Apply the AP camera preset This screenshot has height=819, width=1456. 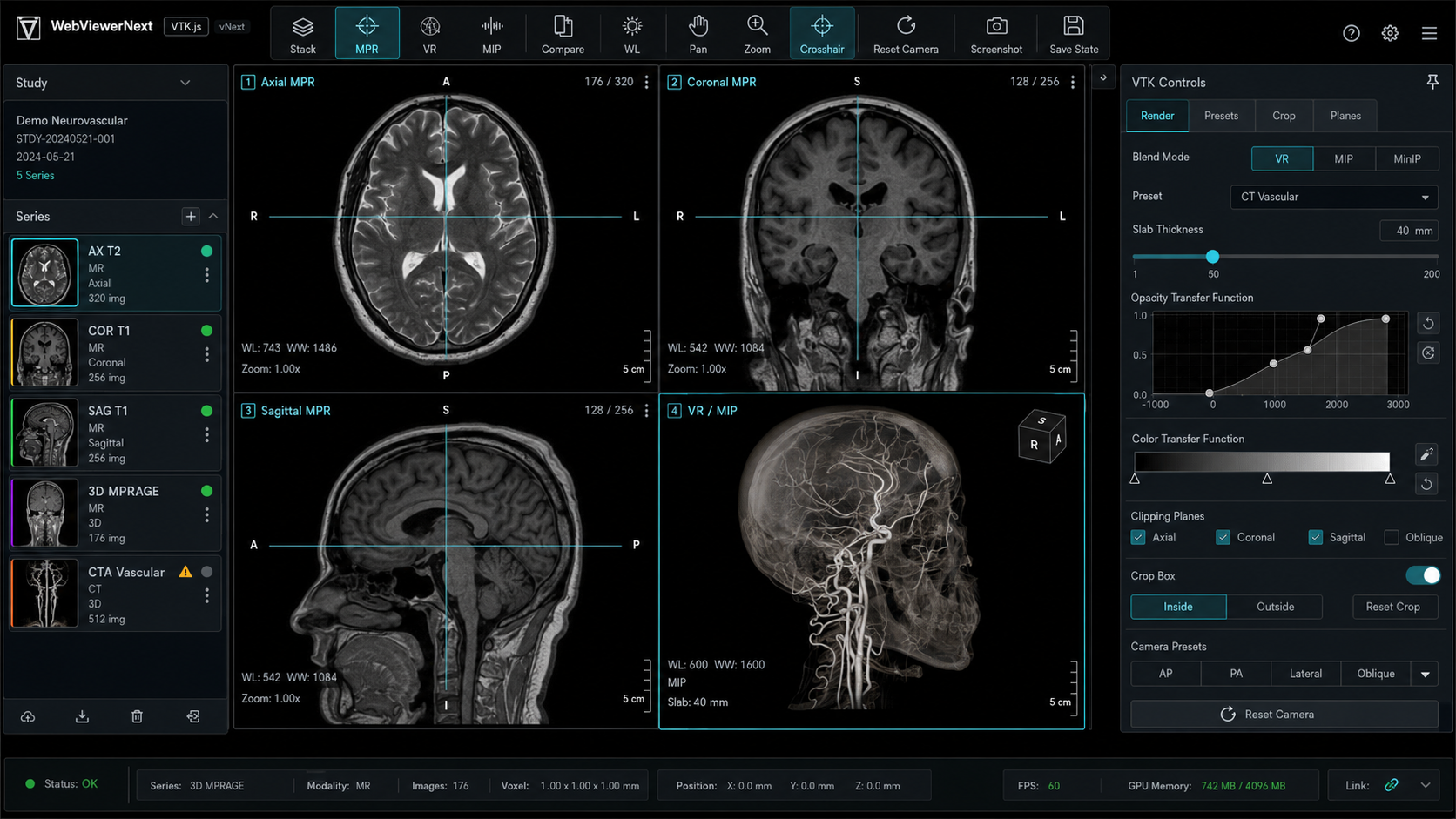(1166, 674)
